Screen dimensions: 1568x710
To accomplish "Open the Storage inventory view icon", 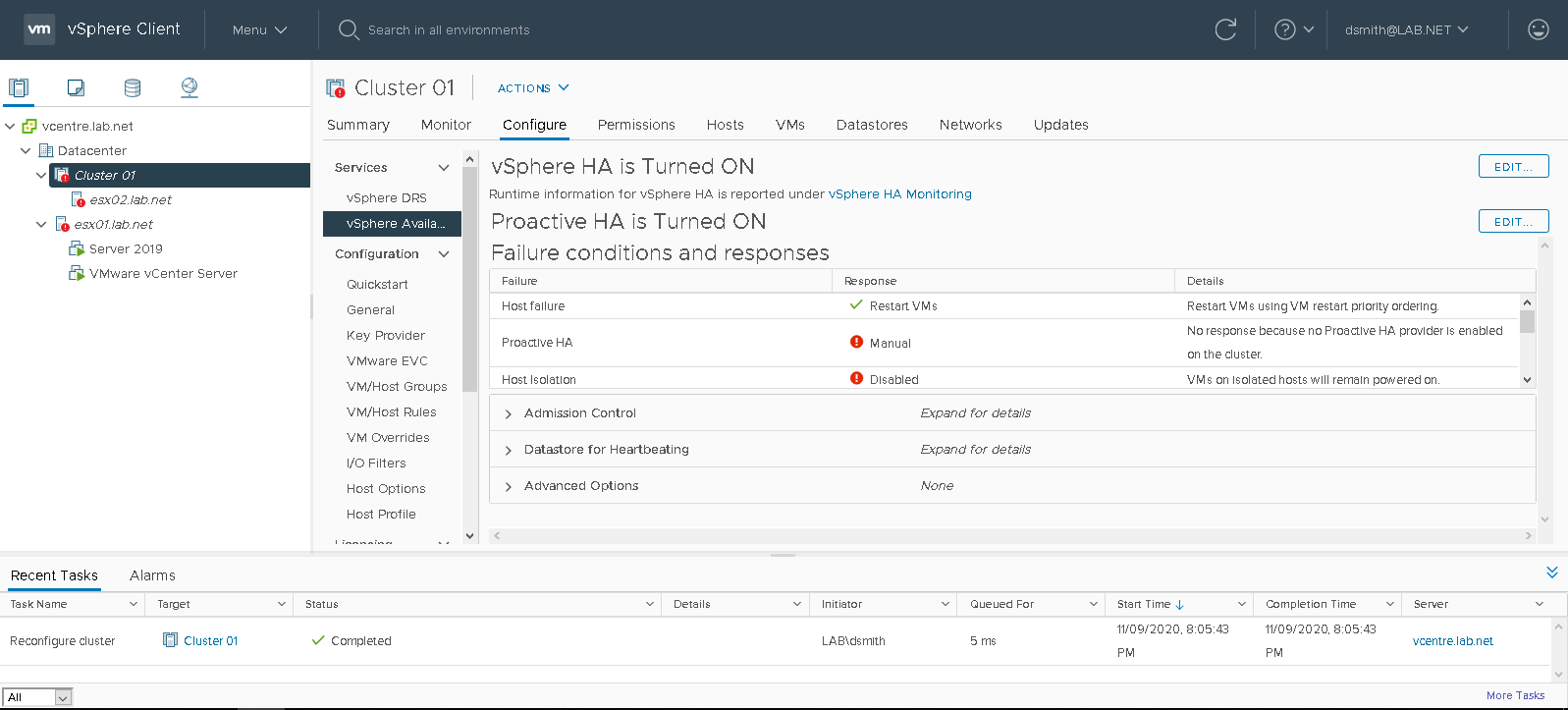I will point(133,87).
